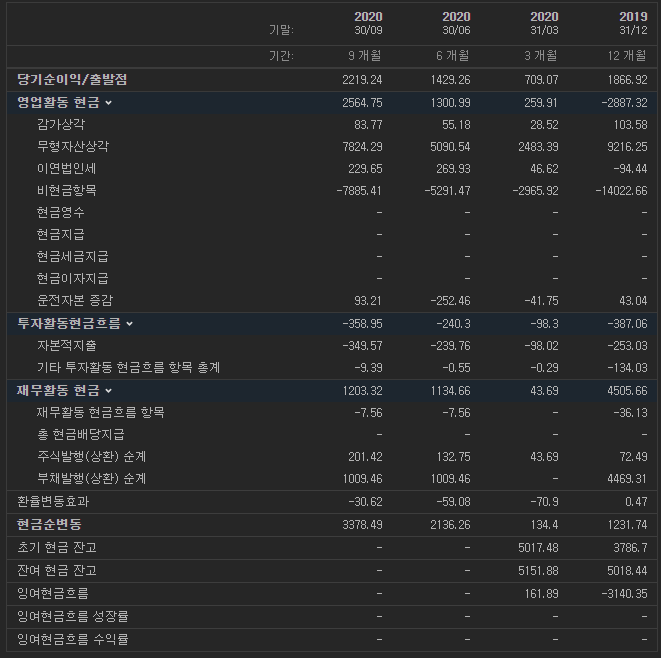Viewport: 661px width, 658px height.
Task: Click the 3 개월 period cell
Action: coord(541,56)
